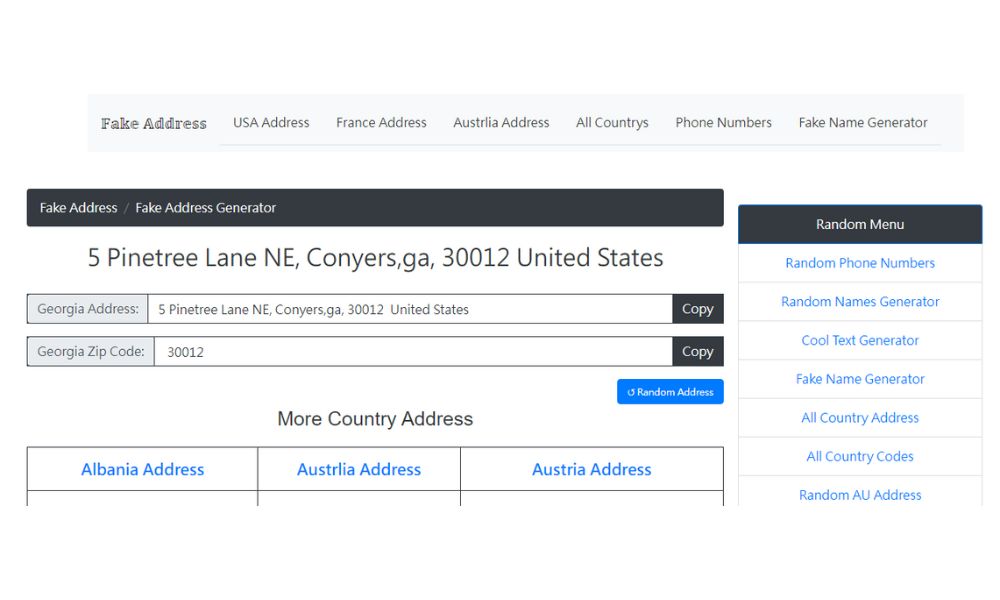1000x600 pixels.
Task: Select the large address heading text
Action: click(x=375, y=258)
